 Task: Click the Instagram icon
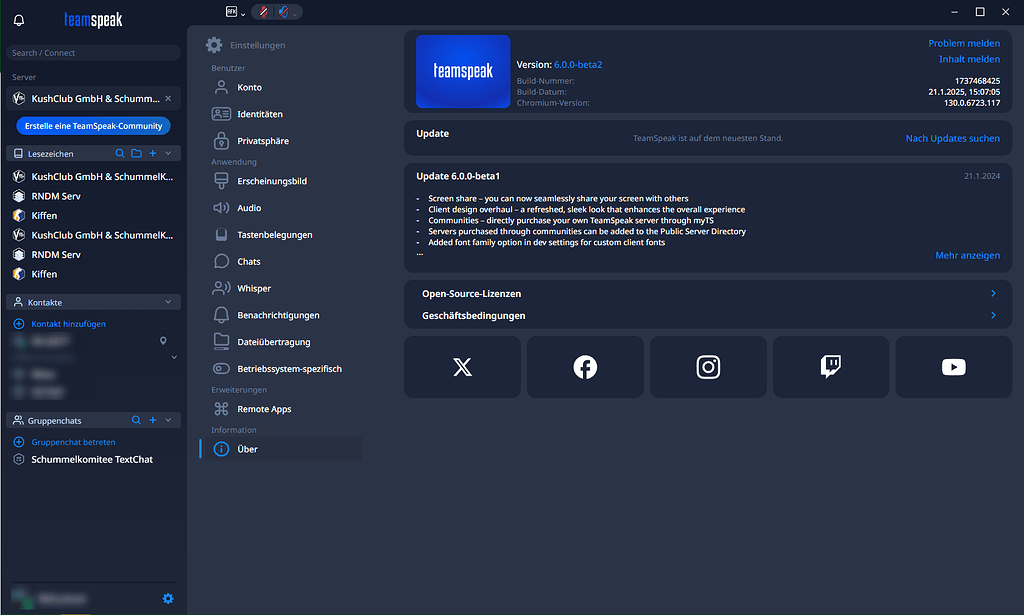tap(708, 366)
